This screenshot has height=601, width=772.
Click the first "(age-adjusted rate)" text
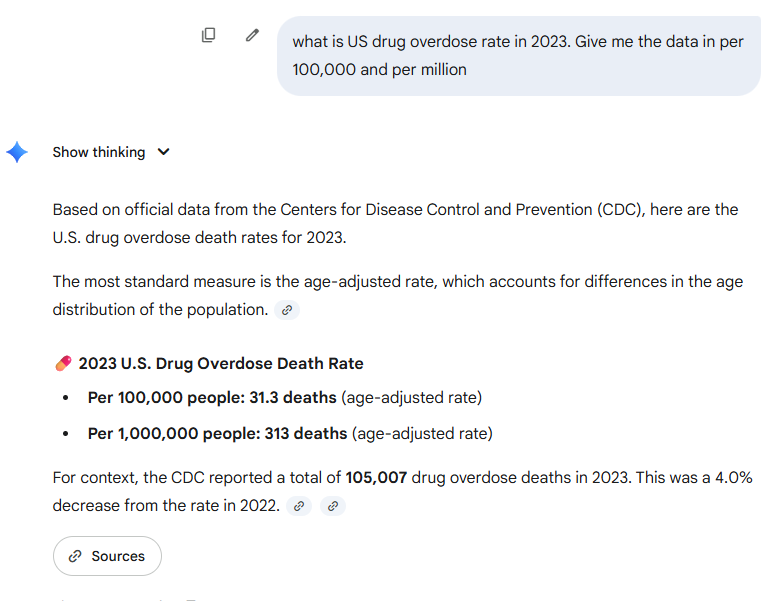coord(411,398)
